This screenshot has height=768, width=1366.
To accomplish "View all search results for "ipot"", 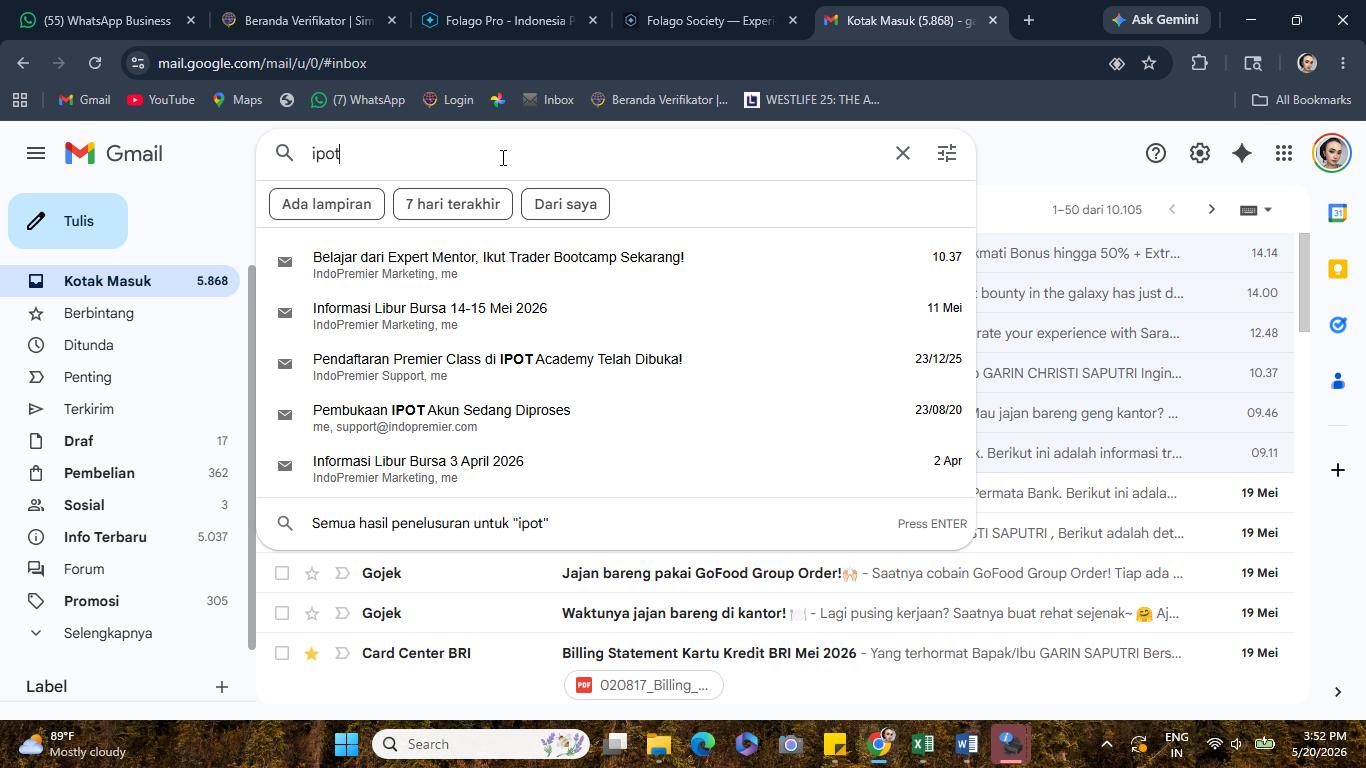I will [x=615, y=523].
